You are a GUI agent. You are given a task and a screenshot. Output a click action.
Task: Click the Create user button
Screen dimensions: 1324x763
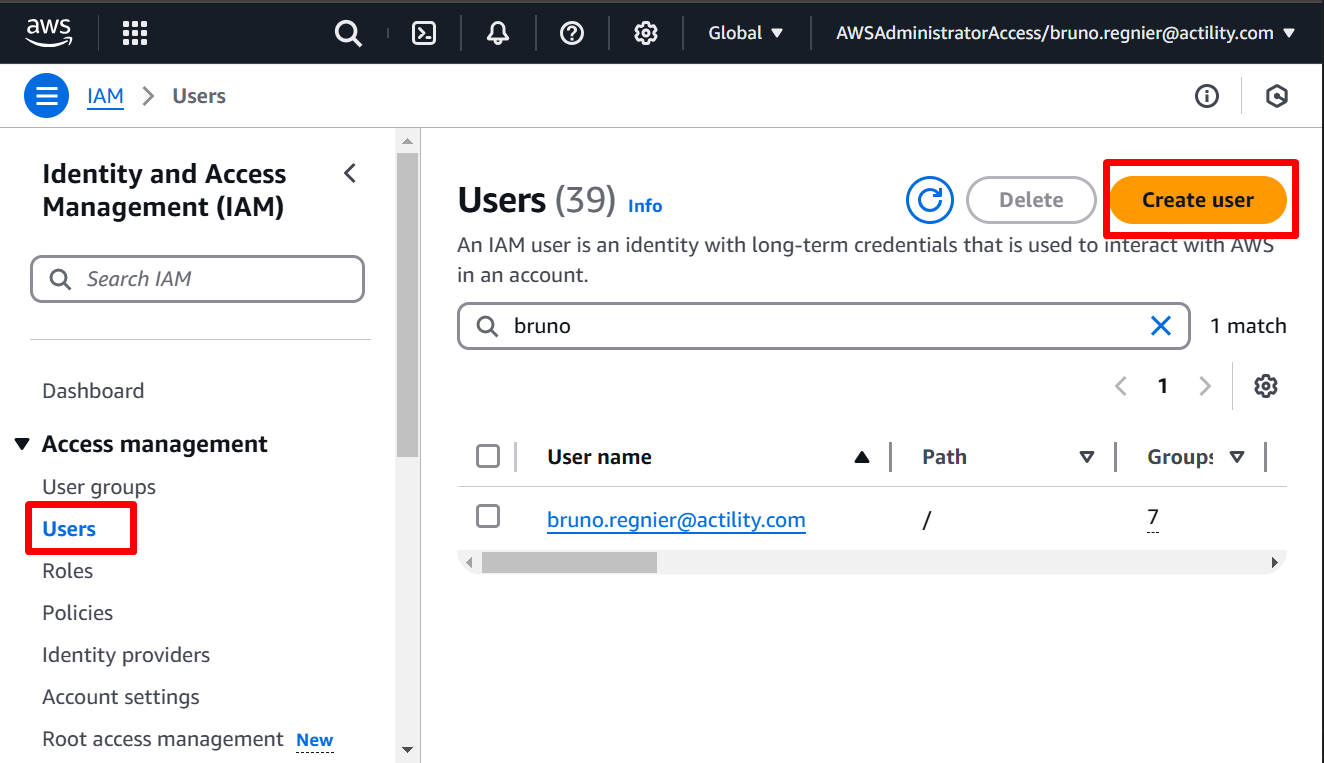1198,200
